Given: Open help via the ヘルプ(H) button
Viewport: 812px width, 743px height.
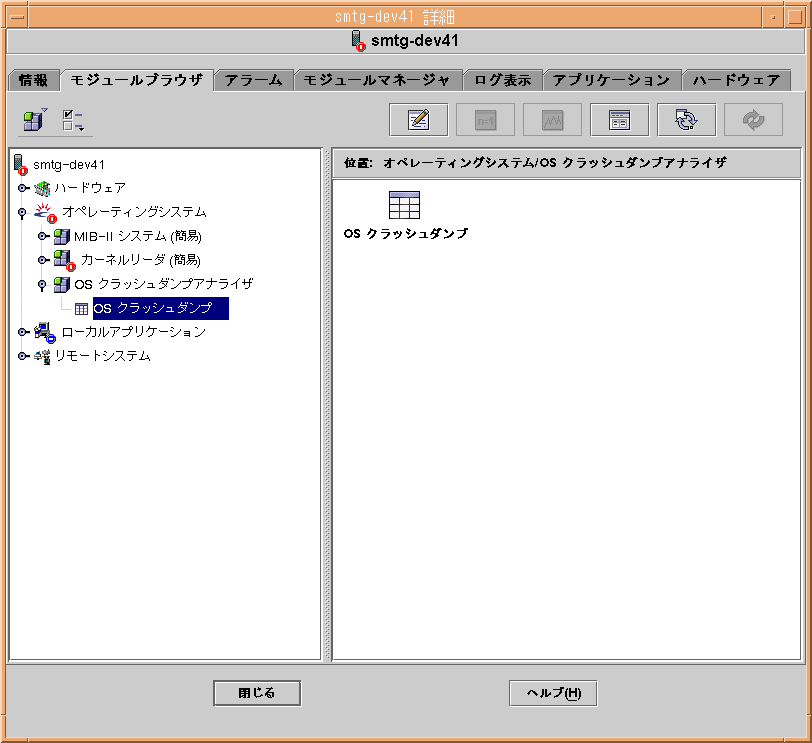Looking at the screenshot, I should coord(552,692).
